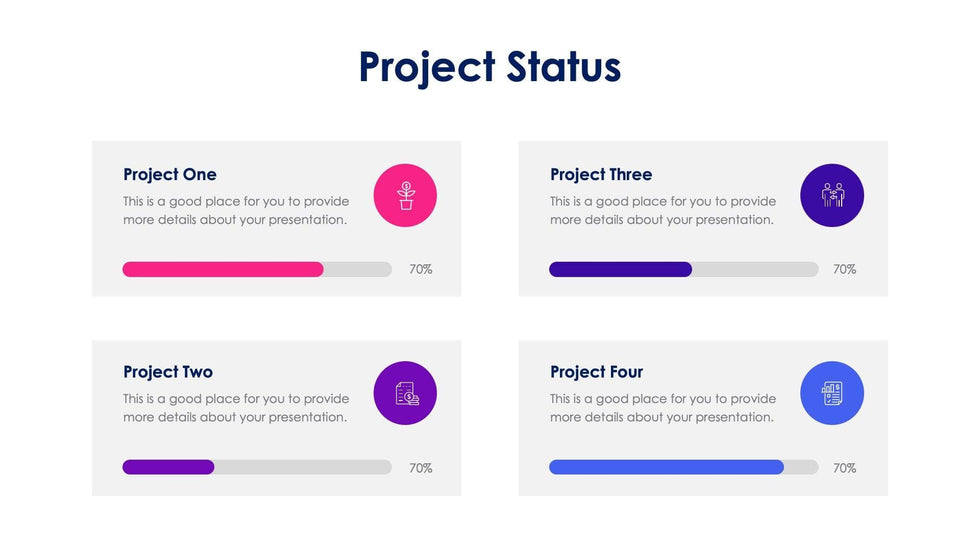Viewport: 980px width, 551px height.
Task: Select the "Project One" heading
Action: (x=170, y=175)
